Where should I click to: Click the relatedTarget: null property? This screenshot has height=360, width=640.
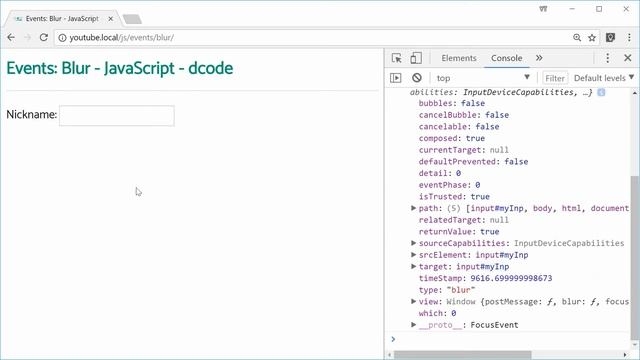pos(464,220)
